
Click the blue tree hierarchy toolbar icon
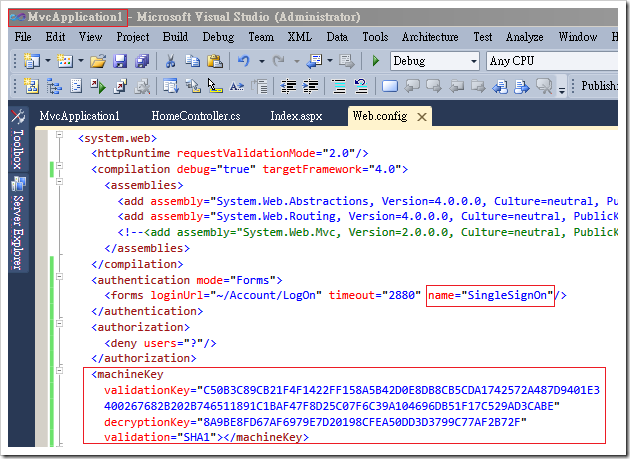click(54, 86)
